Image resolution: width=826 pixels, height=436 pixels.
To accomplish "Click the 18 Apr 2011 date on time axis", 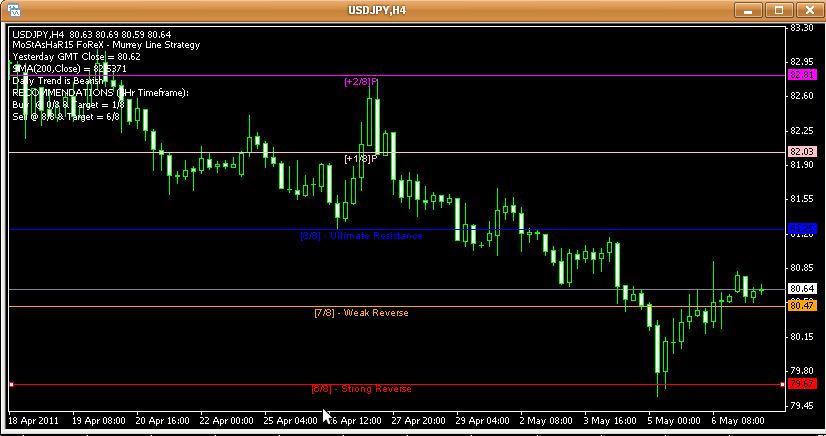I will 34,421.
